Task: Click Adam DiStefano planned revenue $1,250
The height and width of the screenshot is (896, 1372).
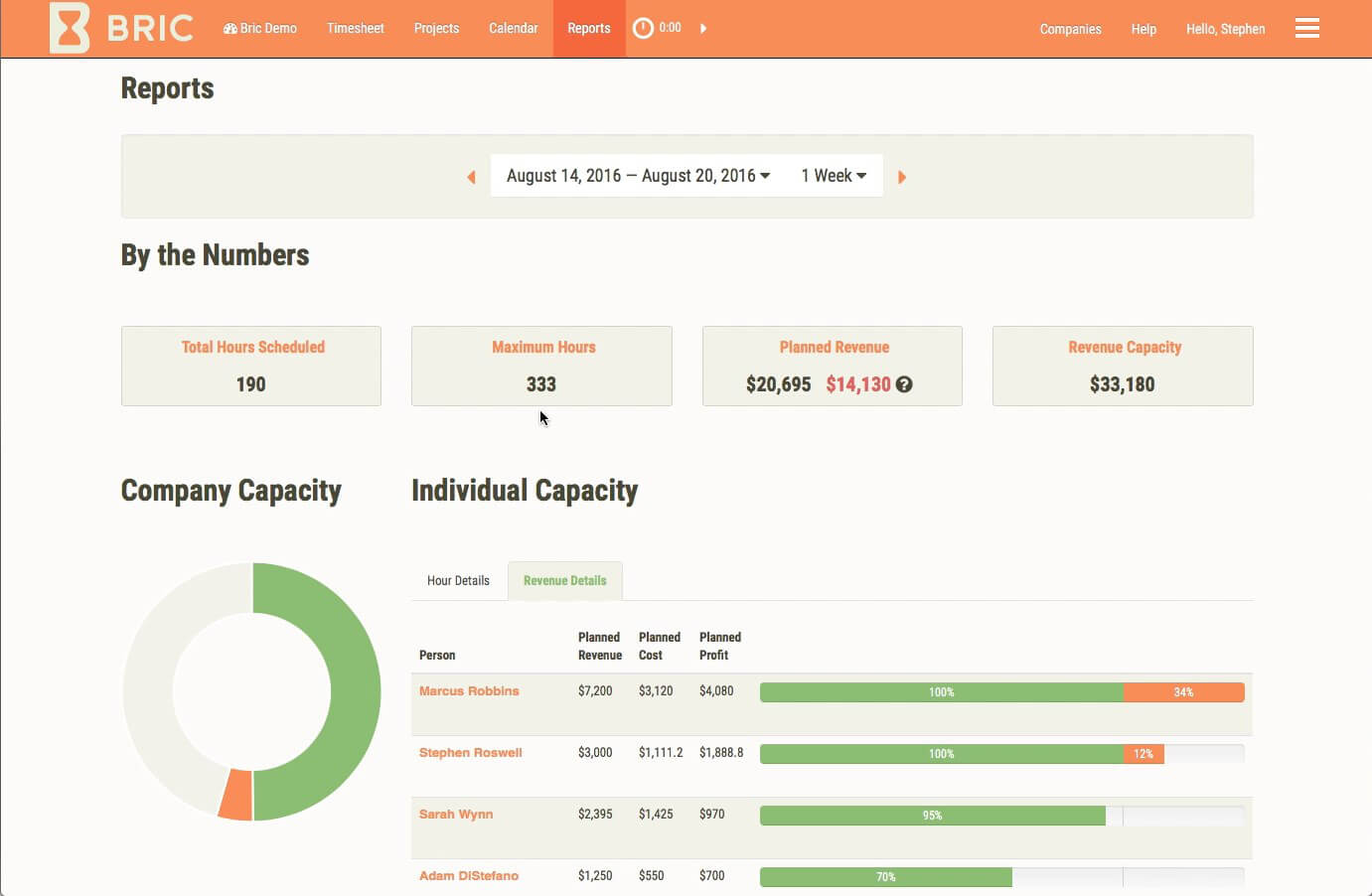Action: click(x=595, y=876)
